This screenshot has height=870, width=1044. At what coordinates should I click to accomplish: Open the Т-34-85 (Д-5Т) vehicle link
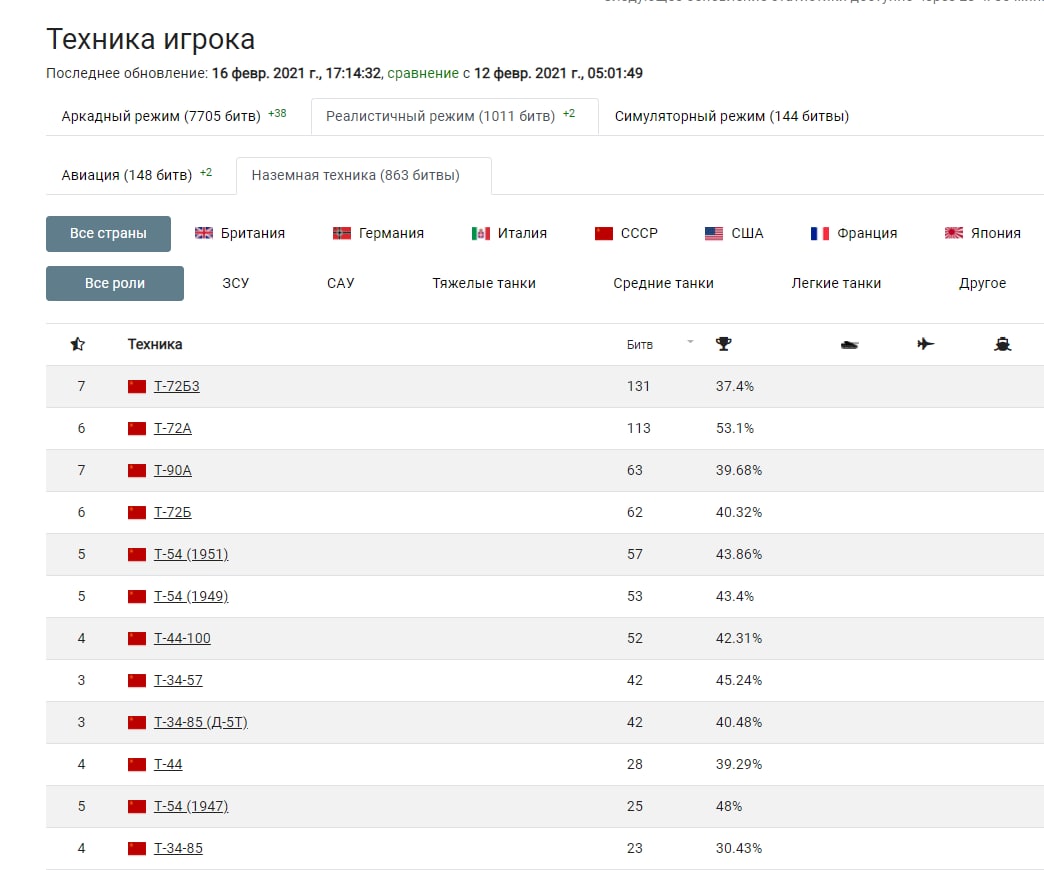(x=201, y=722)
